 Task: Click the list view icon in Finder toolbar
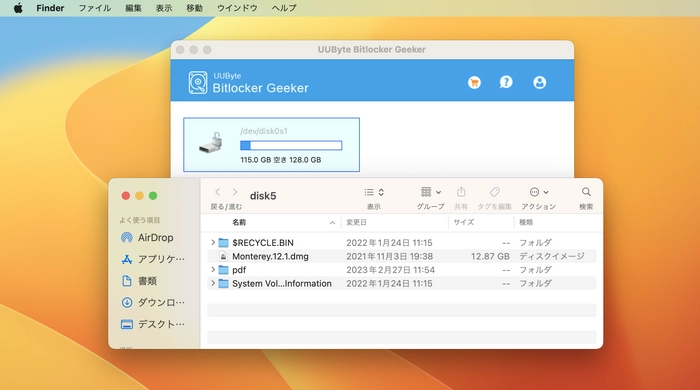coord(369,192)
